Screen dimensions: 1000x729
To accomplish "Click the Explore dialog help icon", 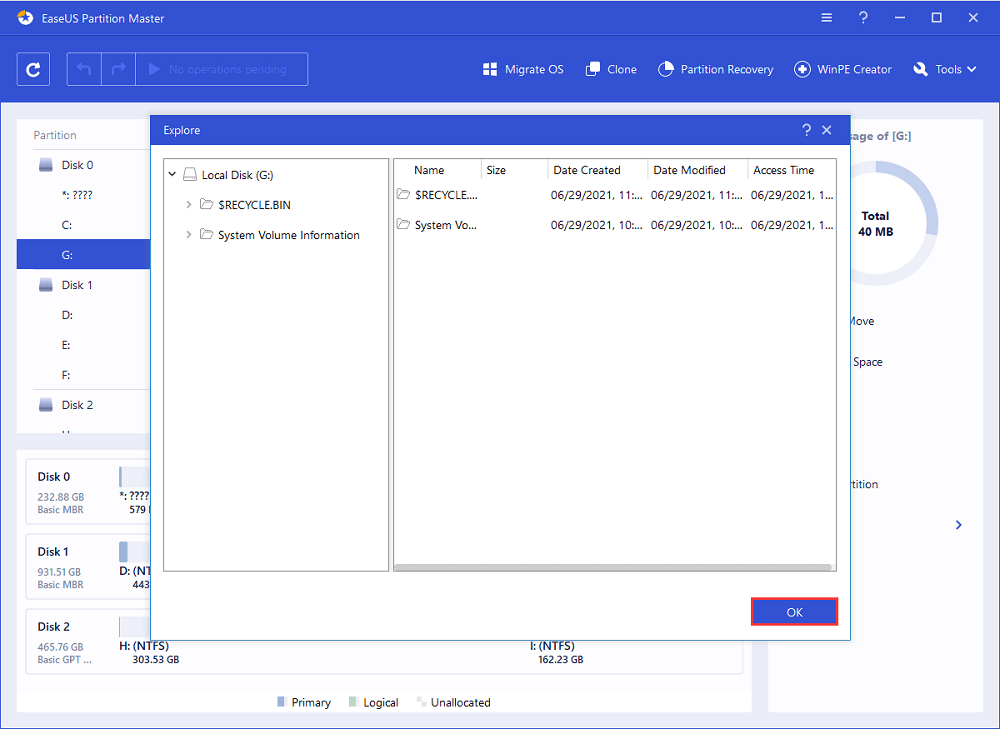I will [806, 130].
